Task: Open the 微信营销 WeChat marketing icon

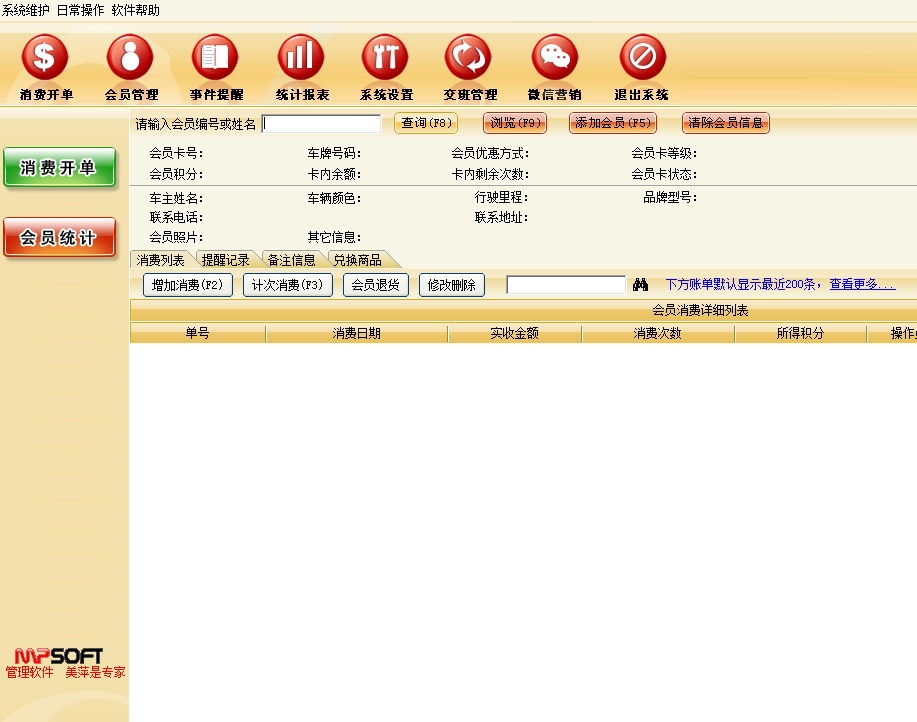Action: (x=555, y=59)
